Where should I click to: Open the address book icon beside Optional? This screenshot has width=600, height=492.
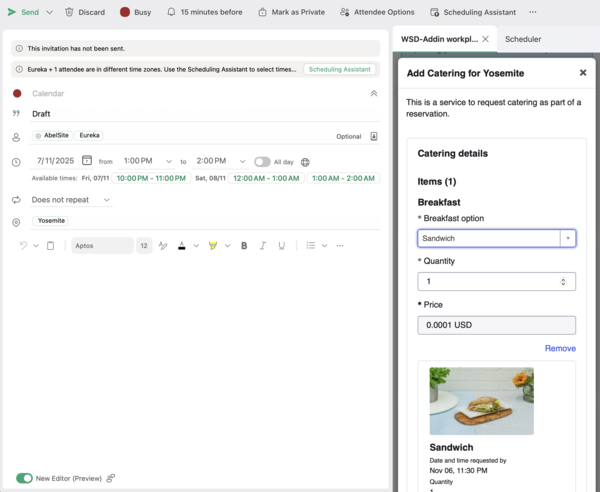tap(374, 136)
